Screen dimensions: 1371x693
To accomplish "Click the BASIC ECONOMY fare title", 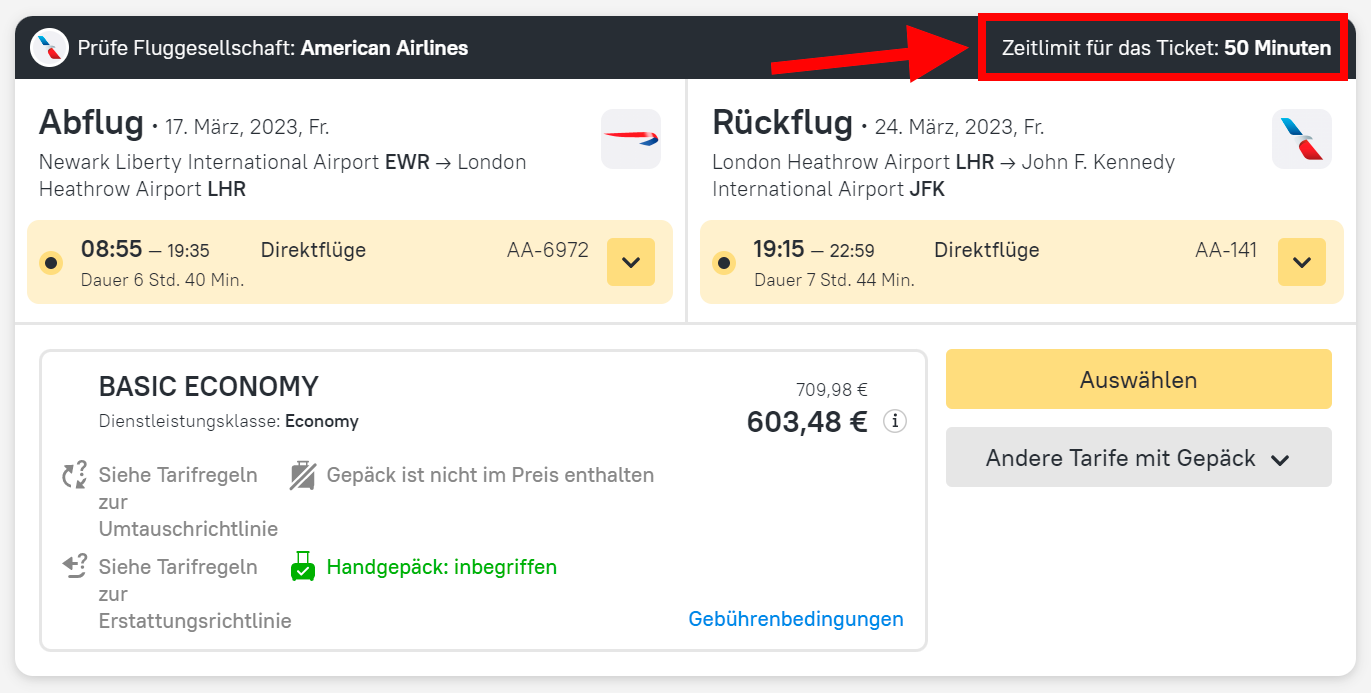I will [x=208, y=386].
